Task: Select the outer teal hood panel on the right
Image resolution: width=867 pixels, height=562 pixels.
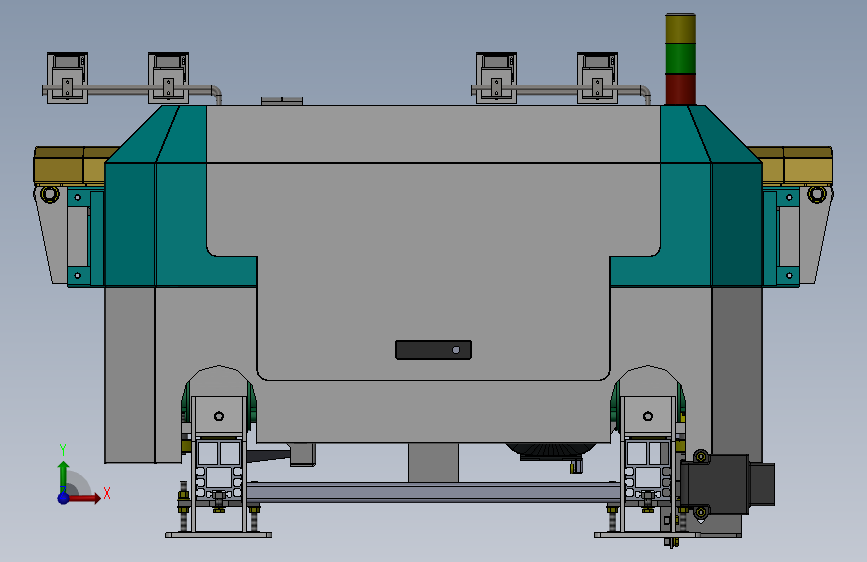Action: click(x=737, y=224)
